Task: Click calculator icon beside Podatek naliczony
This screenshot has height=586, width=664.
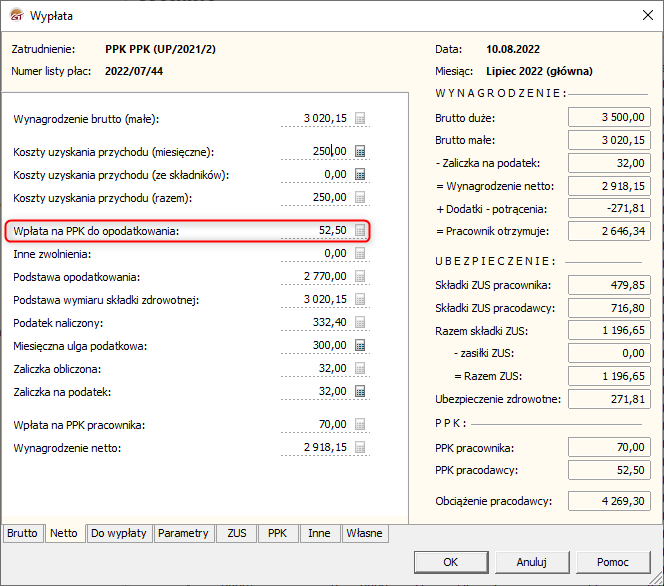Action: click(360, 323)
